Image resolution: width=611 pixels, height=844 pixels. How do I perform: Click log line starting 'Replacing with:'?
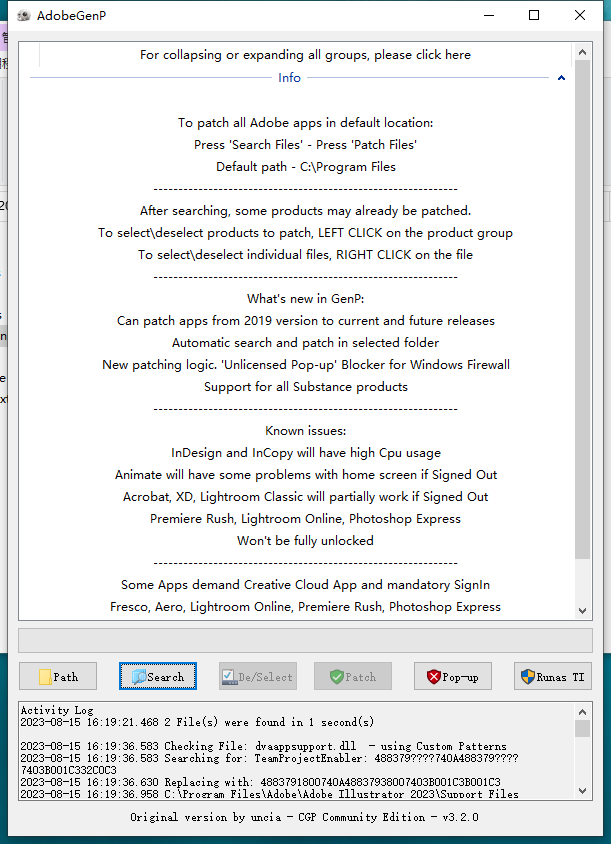point(261,782)
